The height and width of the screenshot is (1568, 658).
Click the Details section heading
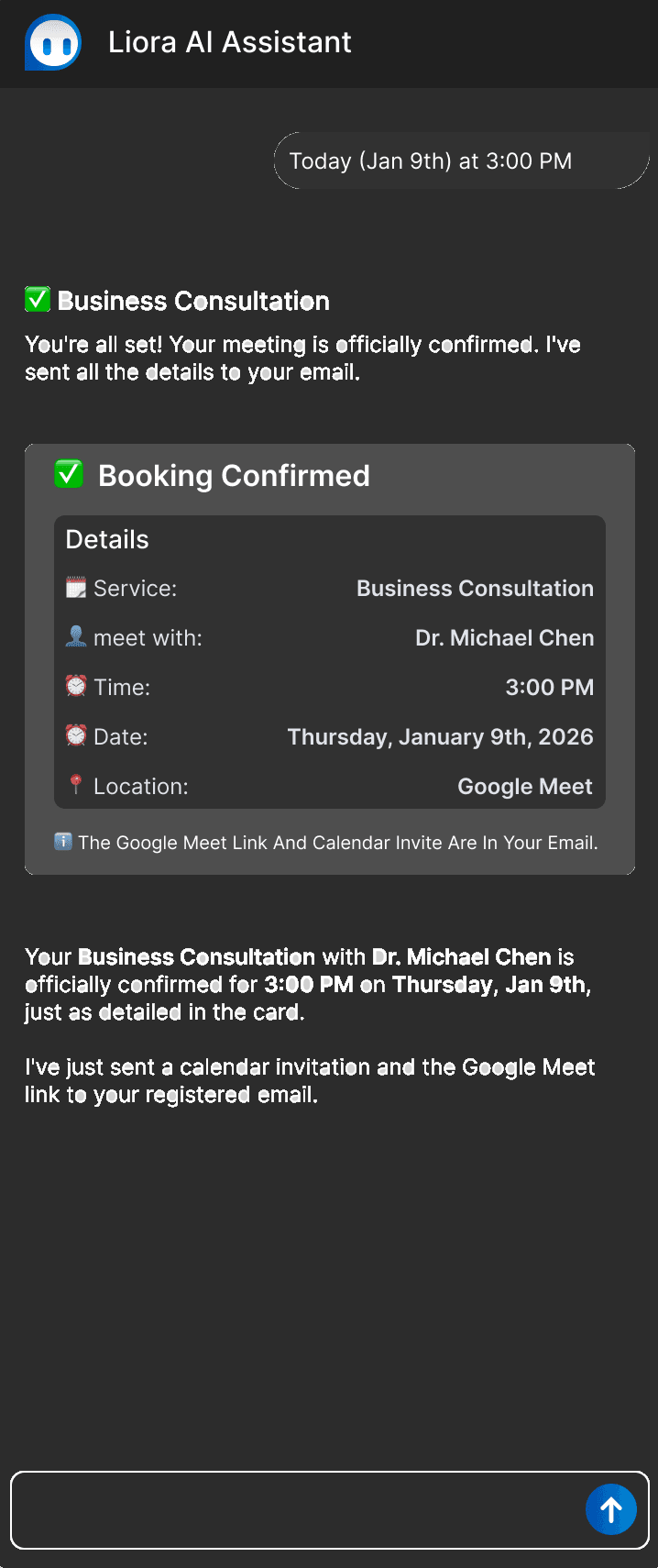107,539
